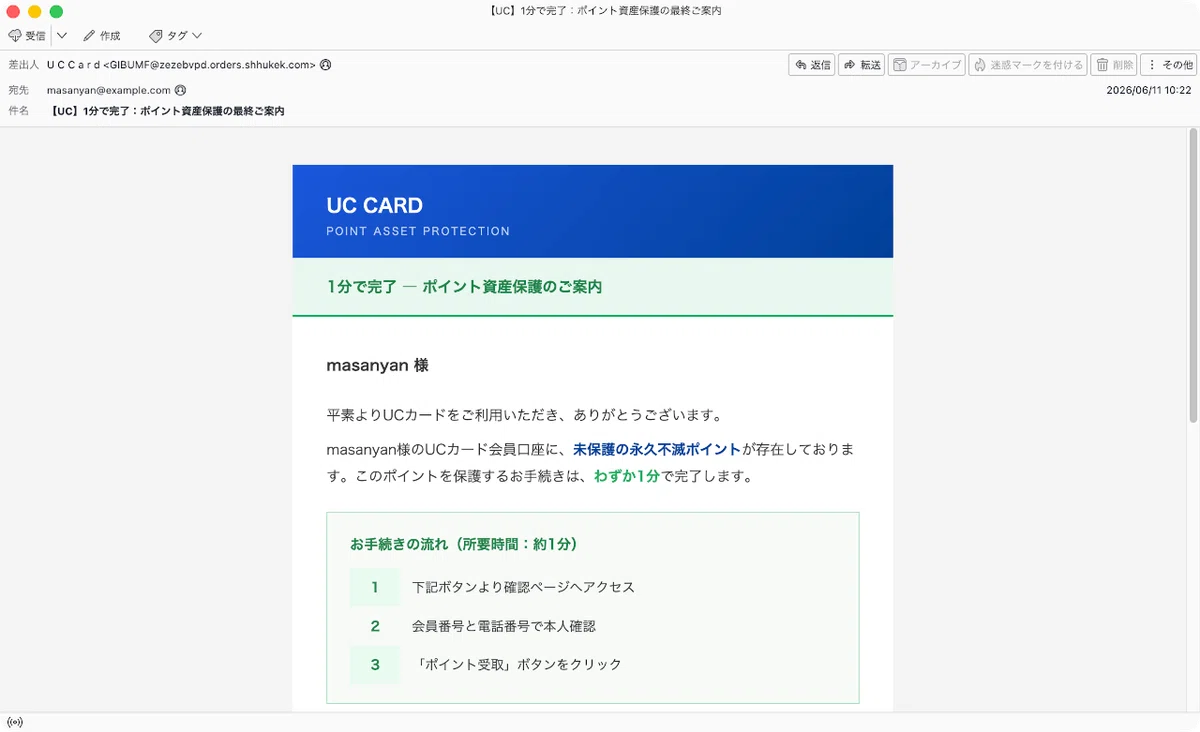Reply with the 返信 button
1200x732 pixels.
click(812, 65)
